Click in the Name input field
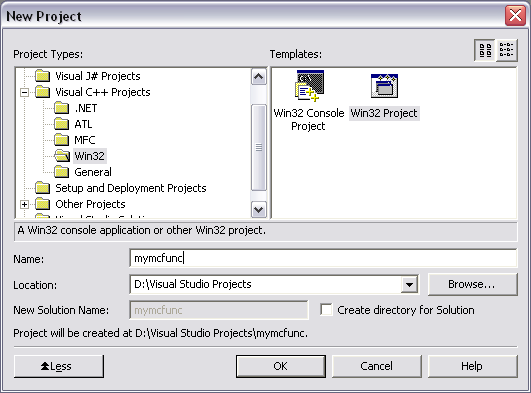Screen dimensions: 531x393 coord(323,258)
